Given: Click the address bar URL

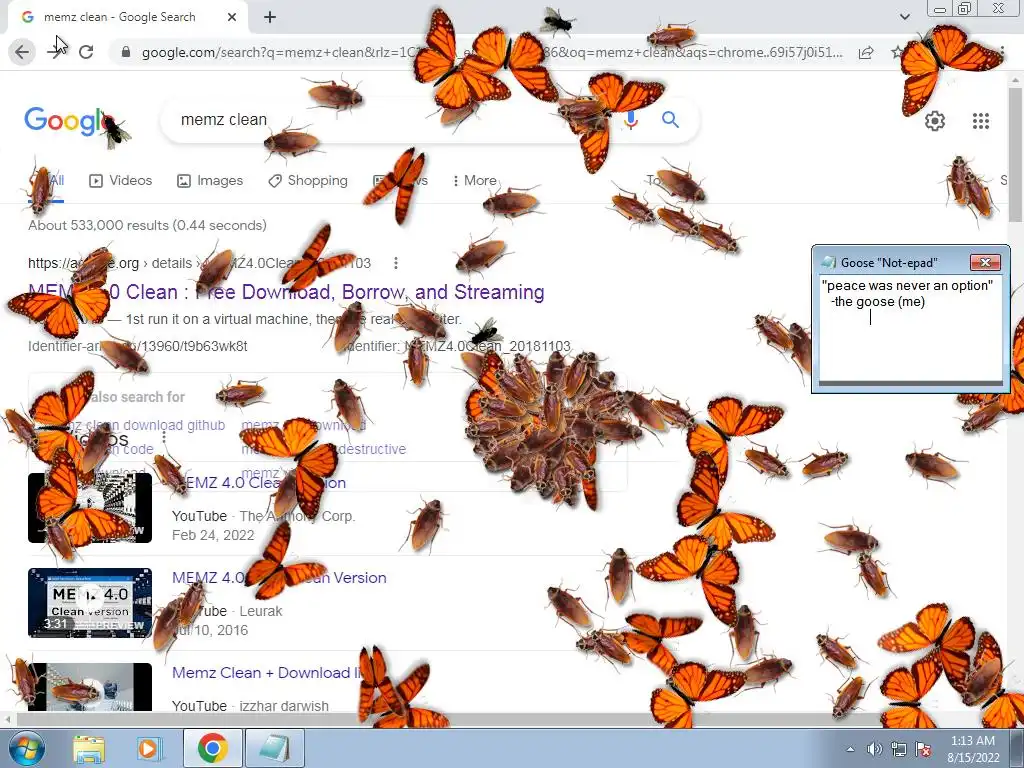Looking at the screenshot, I should (492, 52).
